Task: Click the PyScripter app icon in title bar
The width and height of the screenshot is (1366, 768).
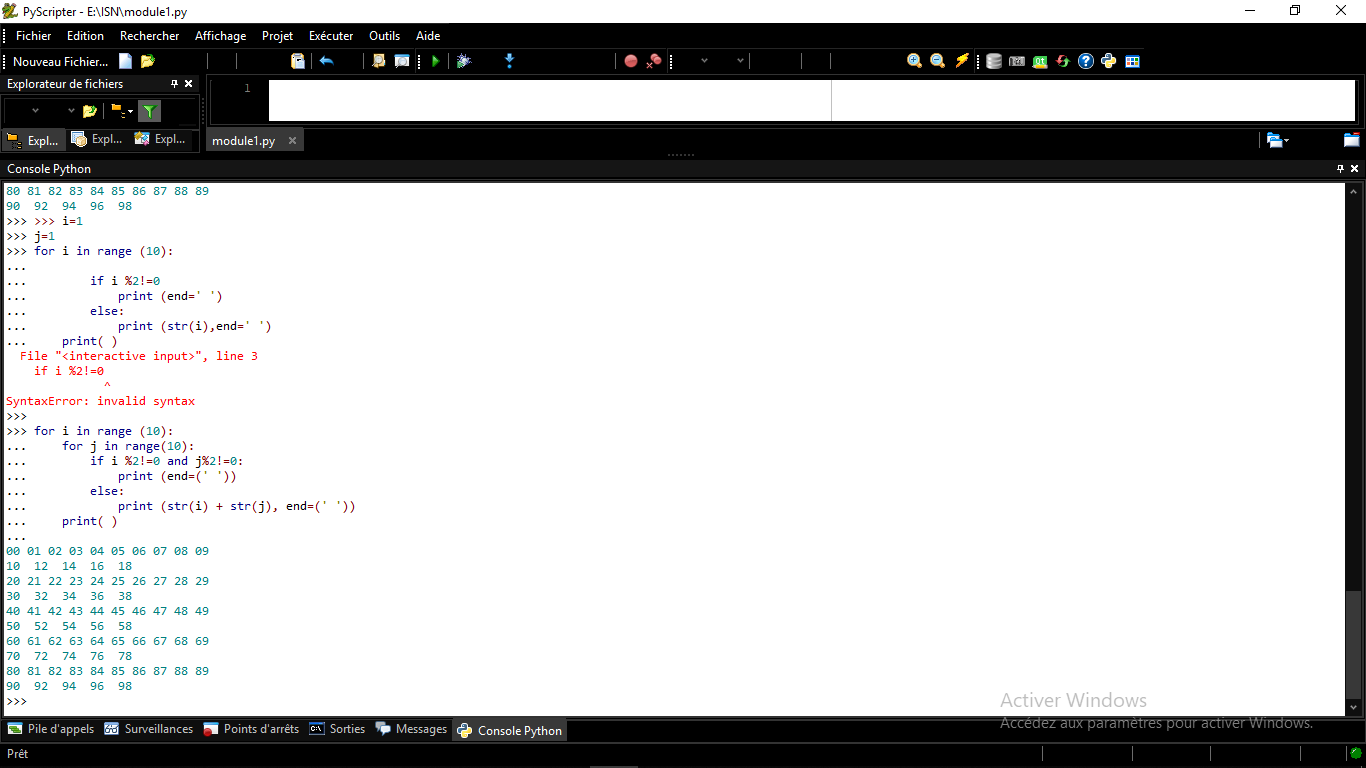Action: [10, 11]
